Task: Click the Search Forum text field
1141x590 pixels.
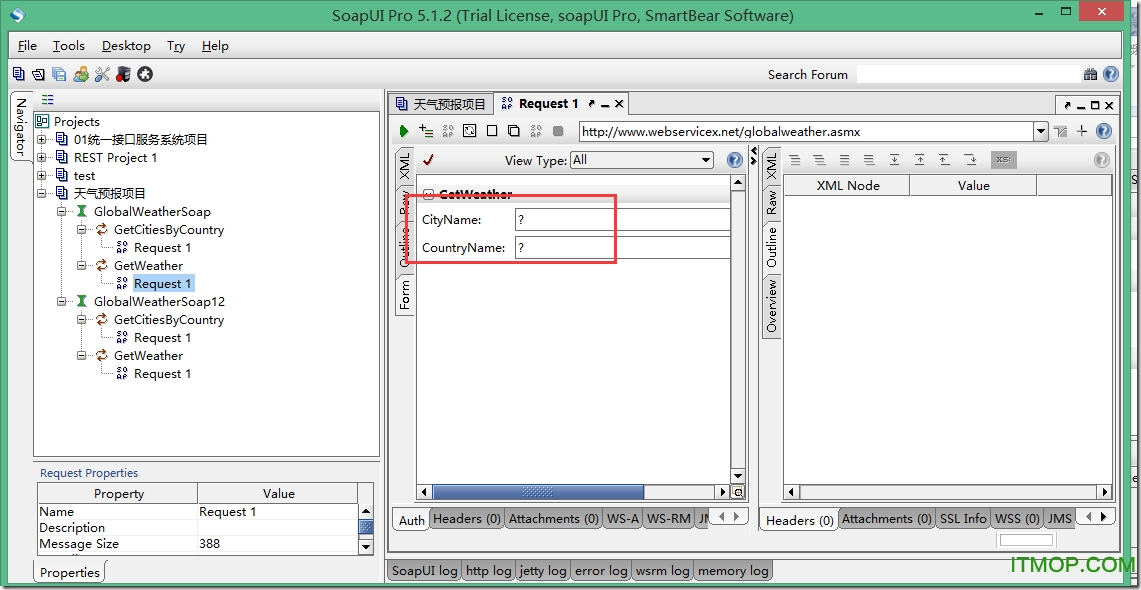Action: click(x=969, y=74)
